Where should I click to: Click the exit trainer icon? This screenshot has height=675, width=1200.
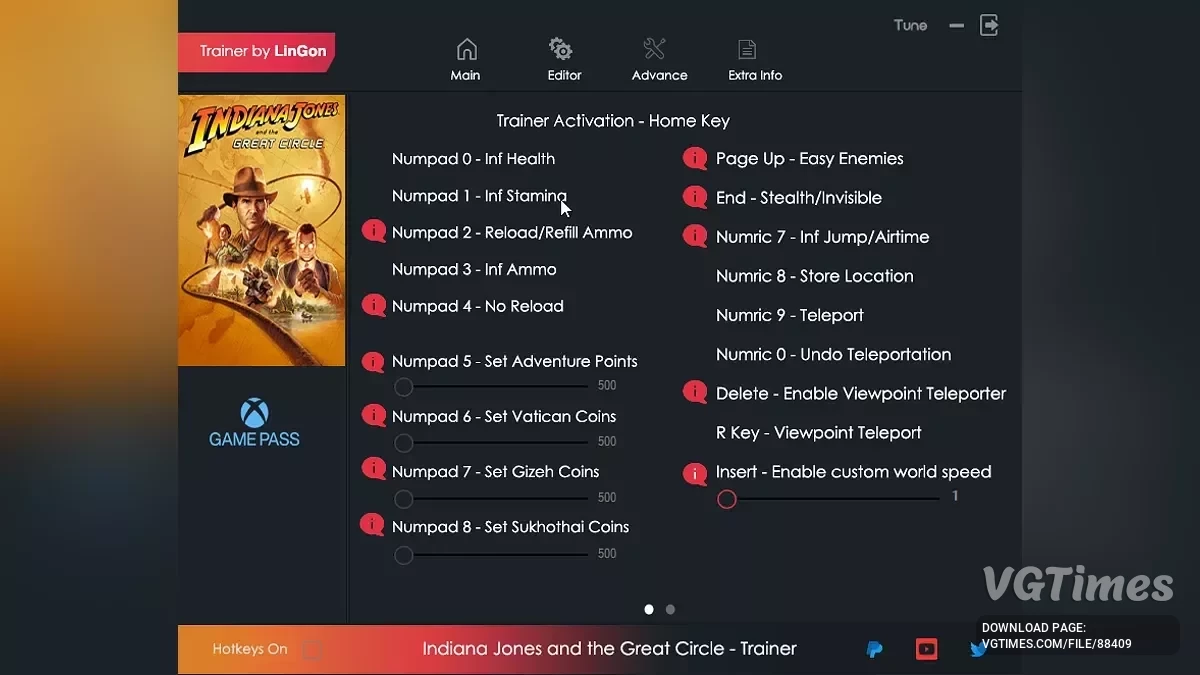click(x=989, y=25)
